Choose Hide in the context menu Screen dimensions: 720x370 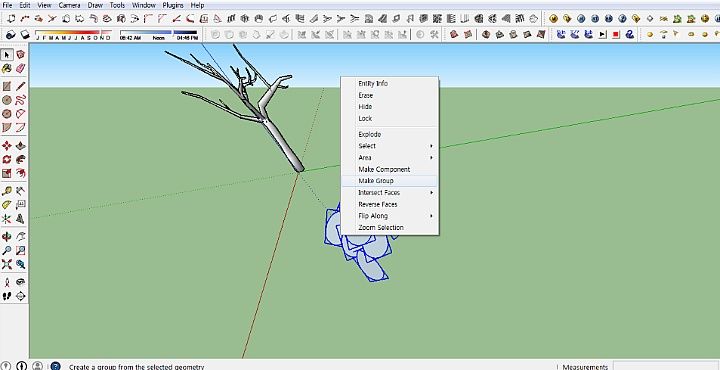[x=390, y=107]
